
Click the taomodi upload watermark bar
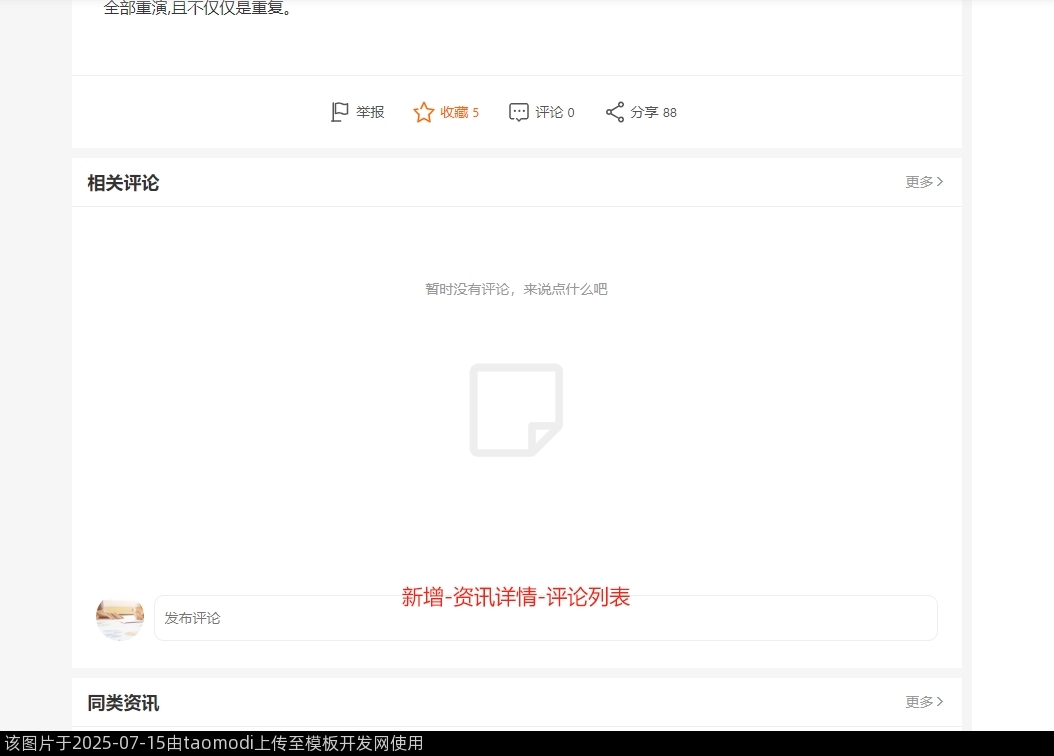[x=212, y=743]
